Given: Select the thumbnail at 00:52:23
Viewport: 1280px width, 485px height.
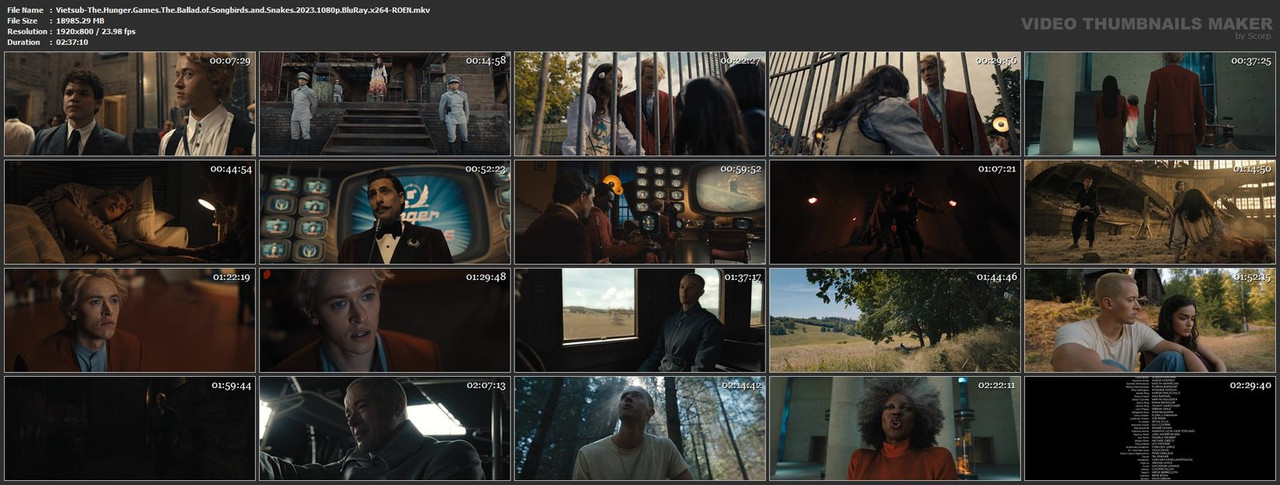Looking at the screenshot, I should [x=385, y=212].
